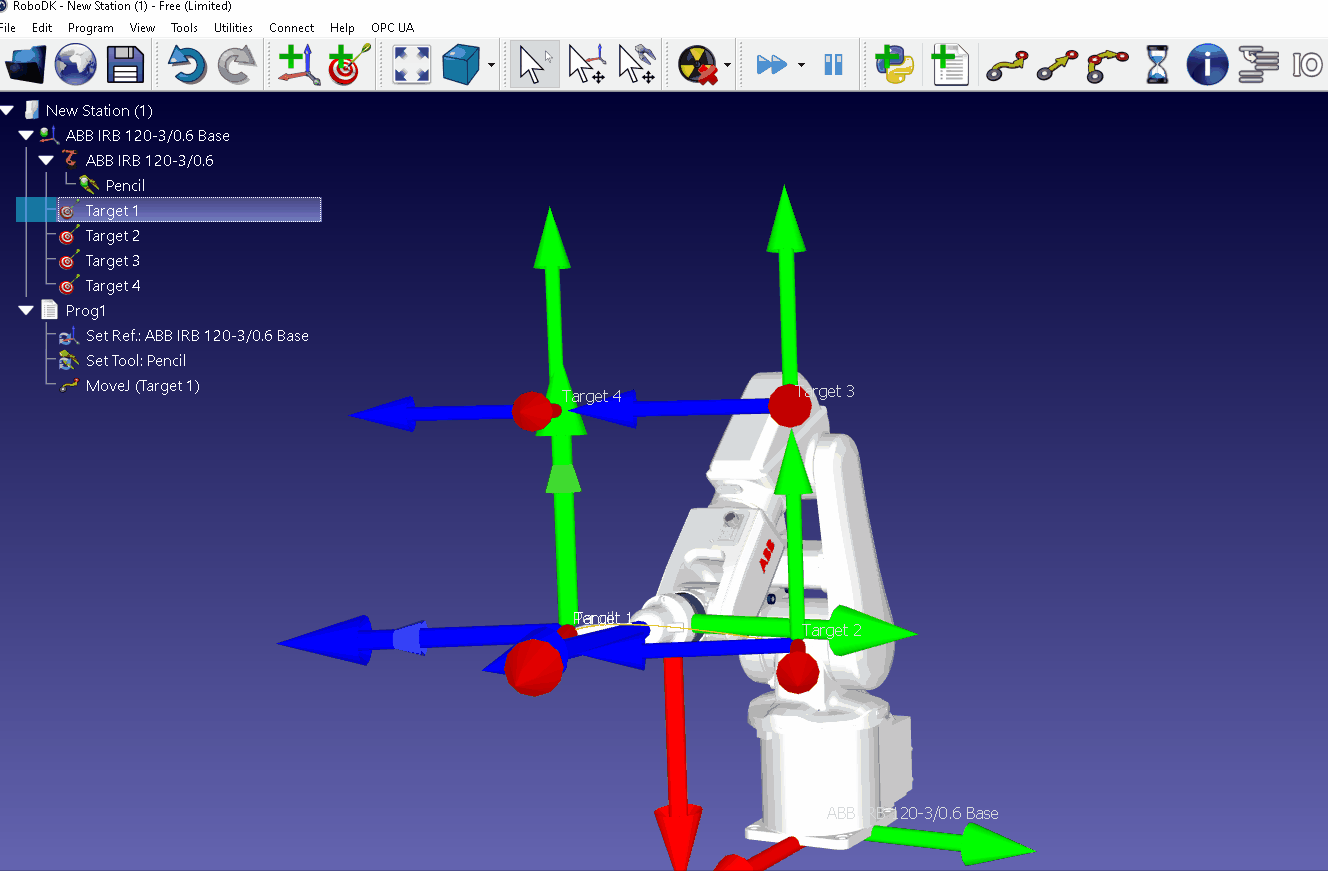Open the View menu

point(142,28)
